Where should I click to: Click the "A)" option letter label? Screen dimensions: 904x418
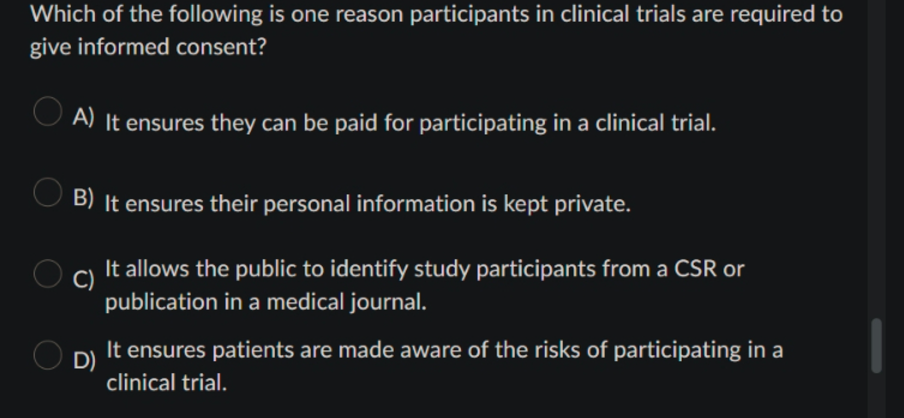click(84, 117)
